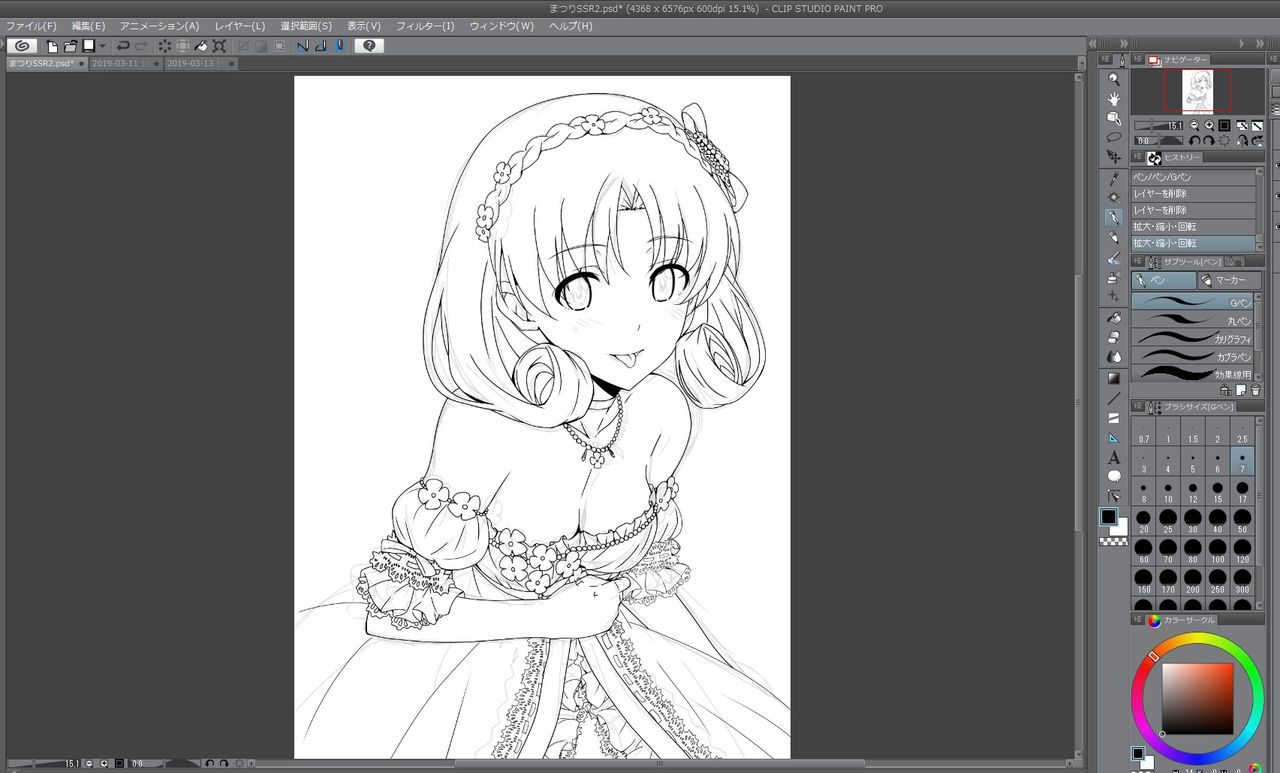Open the アニメーション(A) menu
This screenshot has width=1280, height=773.
click(160, 26)
